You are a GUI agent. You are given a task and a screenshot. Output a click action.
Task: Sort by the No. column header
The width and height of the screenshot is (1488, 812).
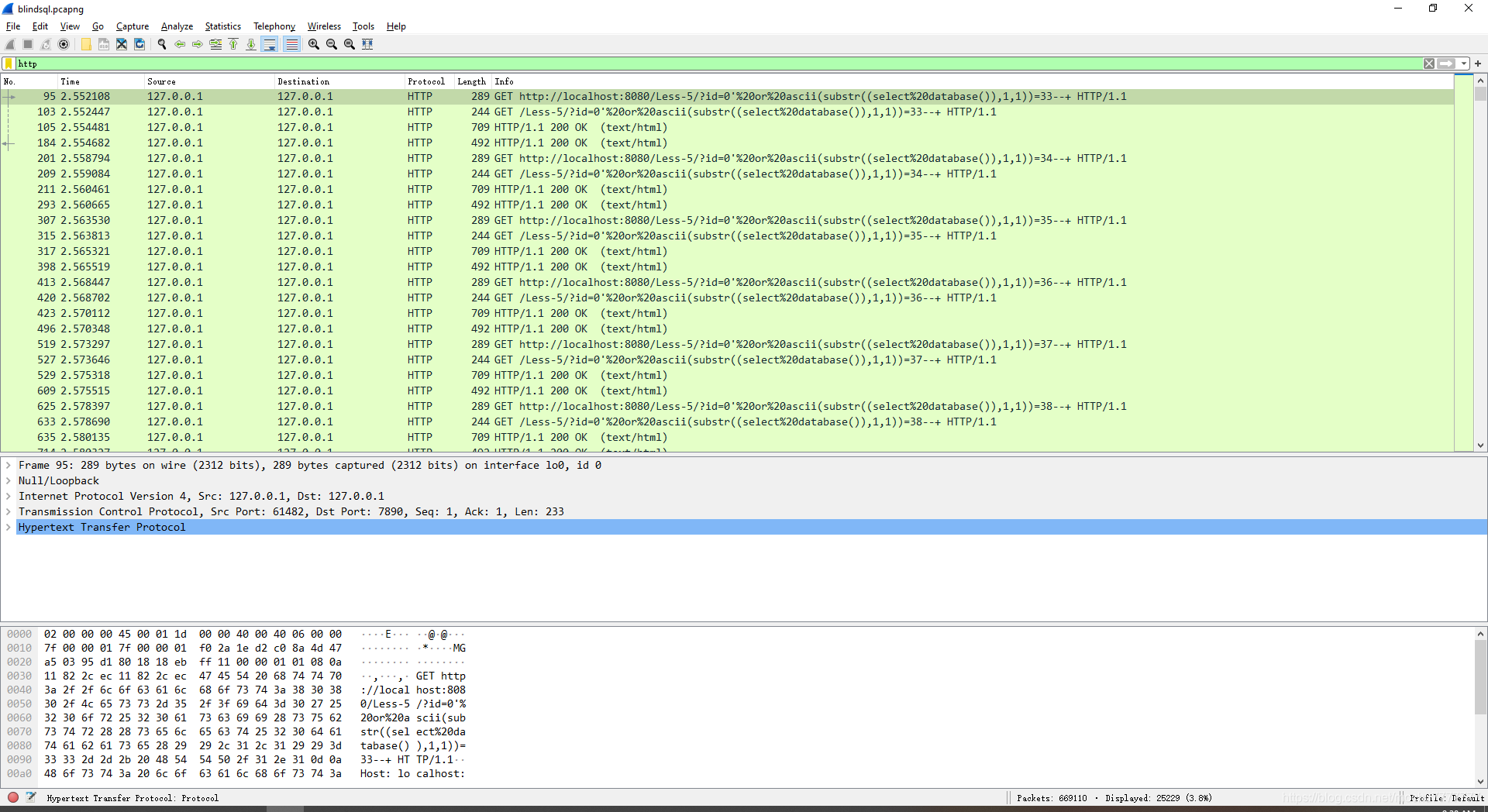[29, 81]
